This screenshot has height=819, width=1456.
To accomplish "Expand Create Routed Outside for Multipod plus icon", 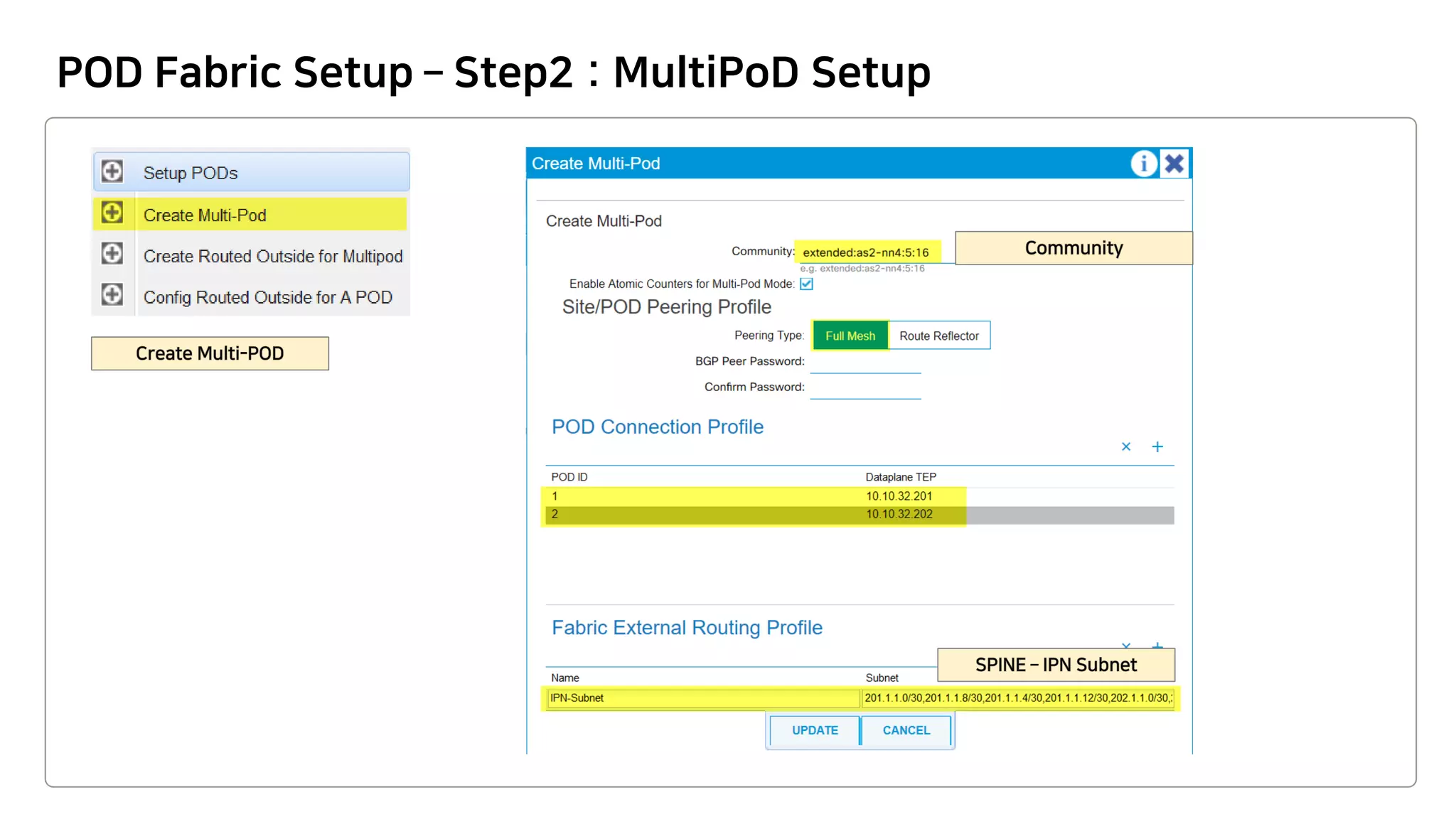I will tap(112, 254).
